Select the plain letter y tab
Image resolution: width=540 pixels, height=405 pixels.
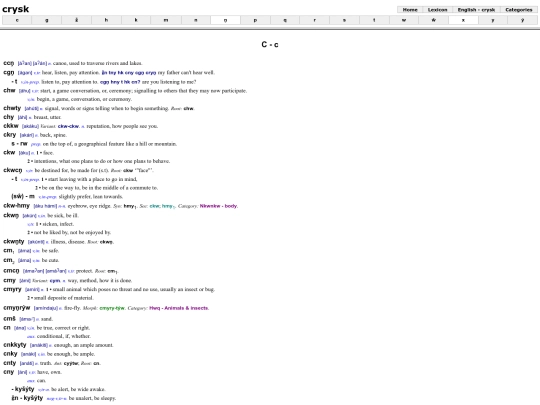pos(493,20)
